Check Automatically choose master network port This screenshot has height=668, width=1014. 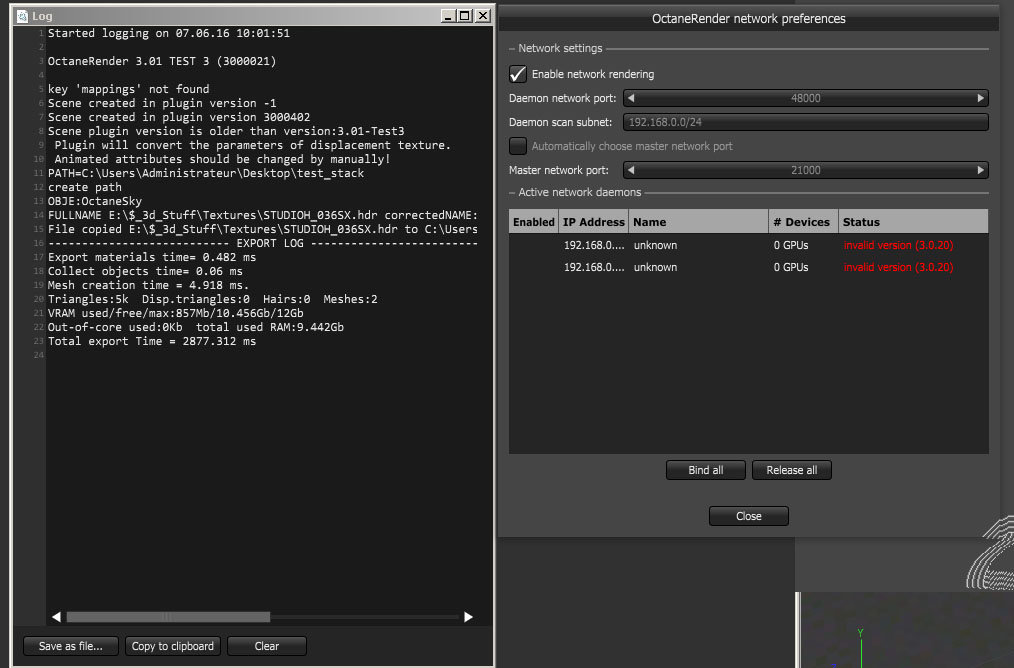pyautogui.click(x=517, y=145)
